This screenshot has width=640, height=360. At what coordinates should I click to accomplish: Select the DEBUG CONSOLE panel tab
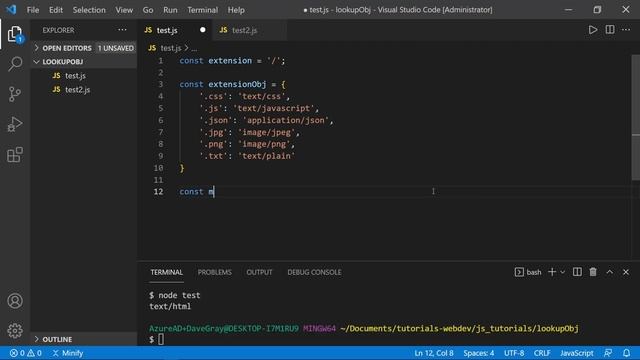[x=314, y=272]
